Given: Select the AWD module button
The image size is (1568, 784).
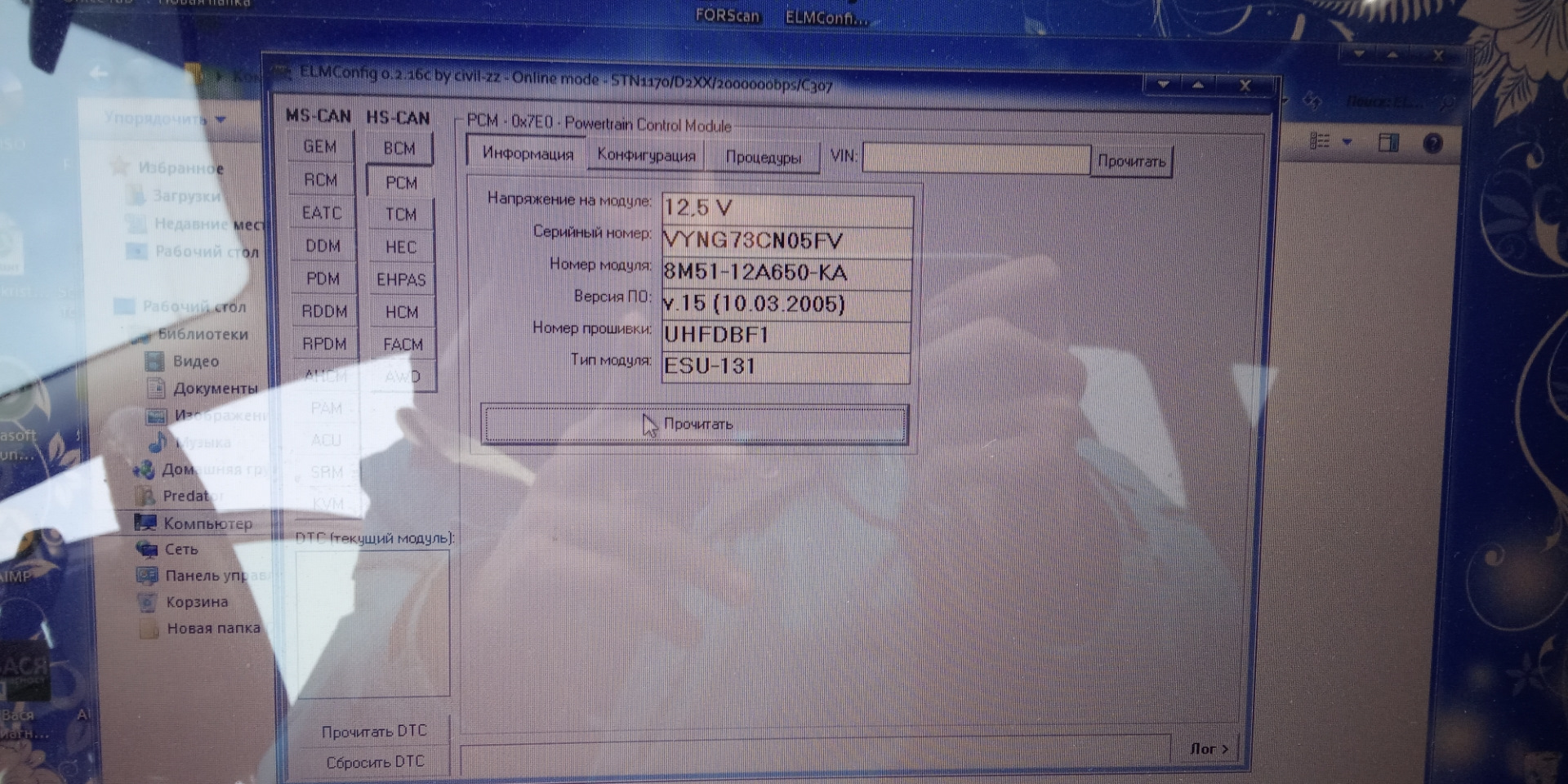Looking at the screenshot, I should click(403, 376).
